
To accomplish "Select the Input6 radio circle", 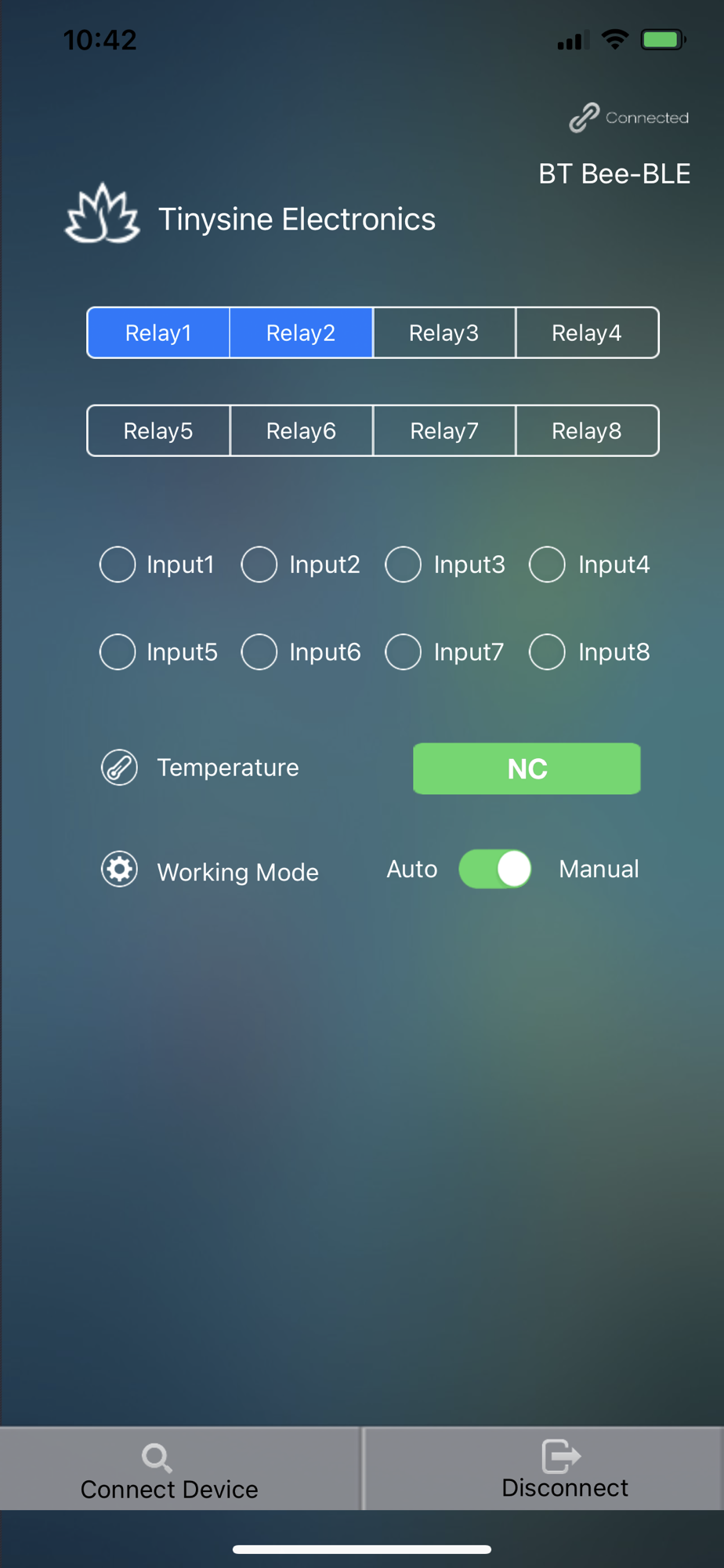I will point(259,652).
